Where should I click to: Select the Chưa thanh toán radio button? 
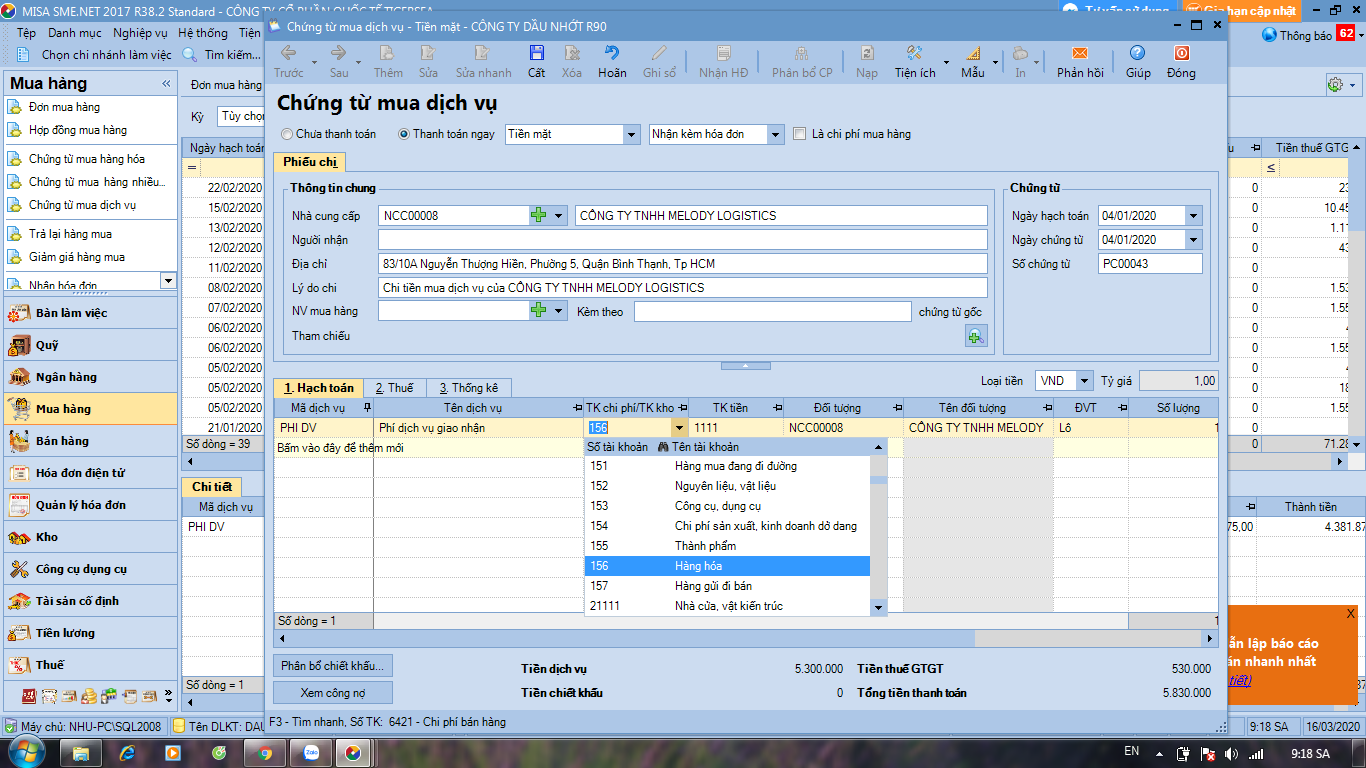[x=288, y=134]
